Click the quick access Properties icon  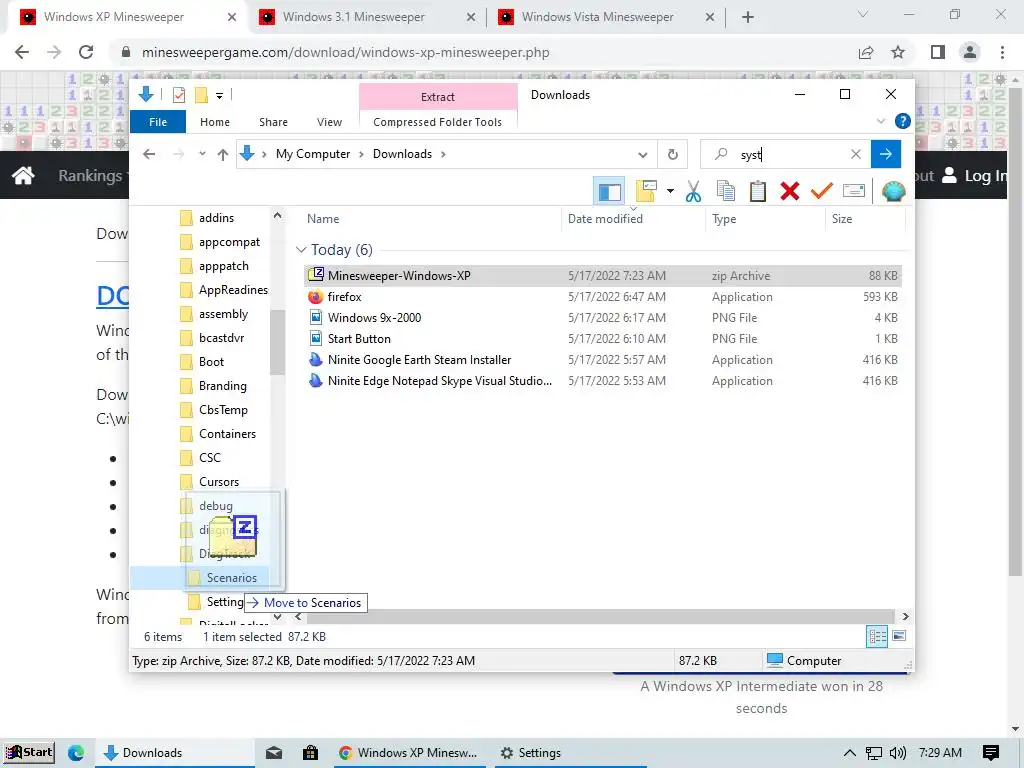(x=178, y=95)
